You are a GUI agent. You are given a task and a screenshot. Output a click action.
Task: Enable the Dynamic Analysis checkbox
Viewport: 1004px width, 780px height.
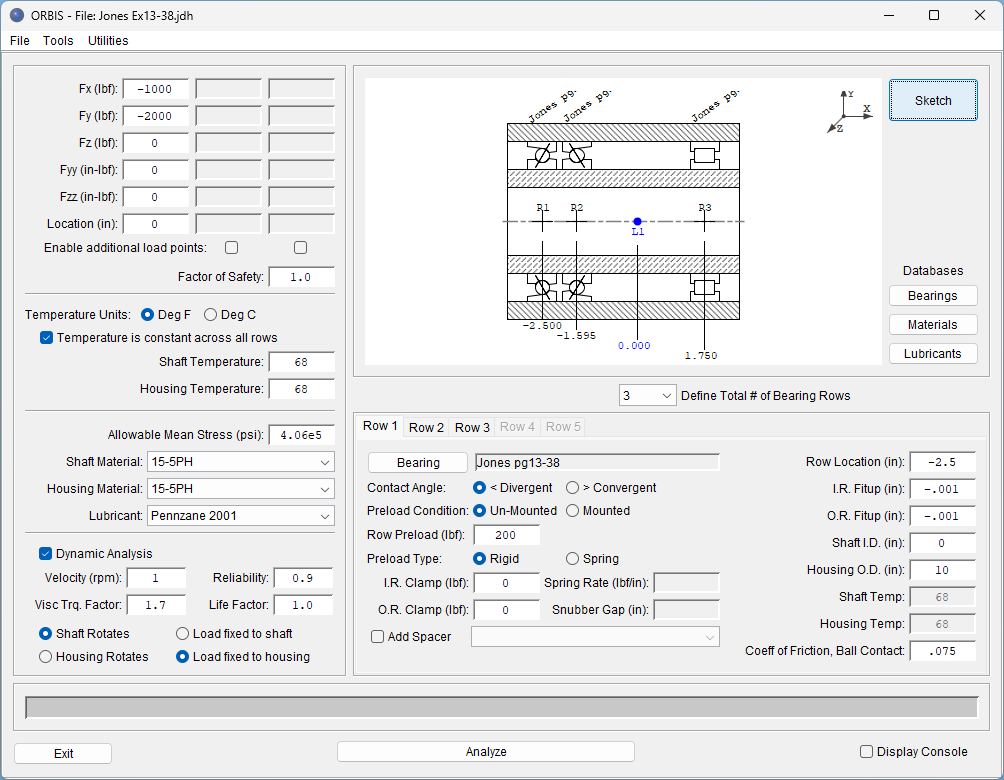(46, 553)
